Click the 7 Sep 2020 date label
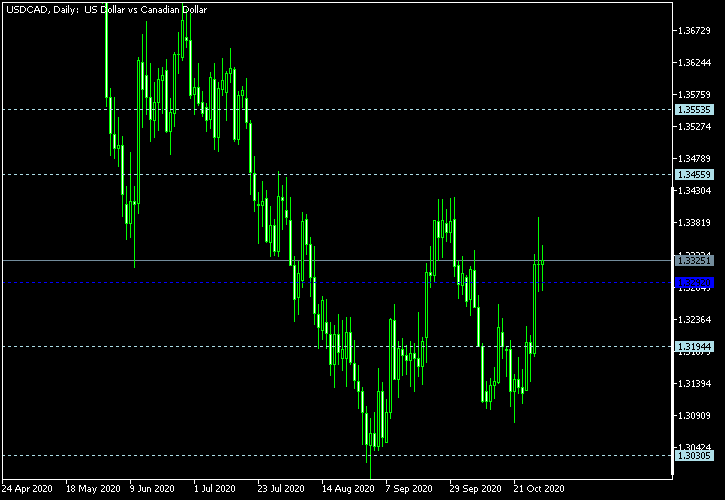 (x=409, y=488)
